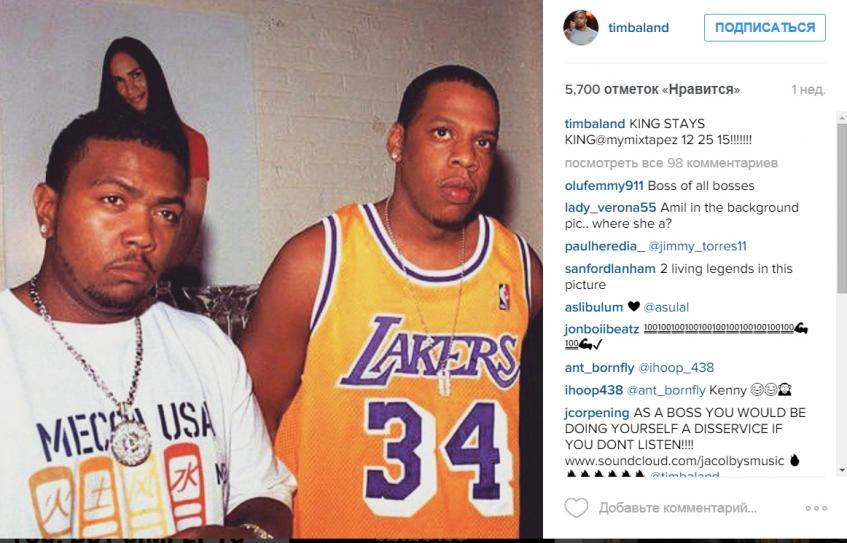Open the three-dot options menu

816,508
